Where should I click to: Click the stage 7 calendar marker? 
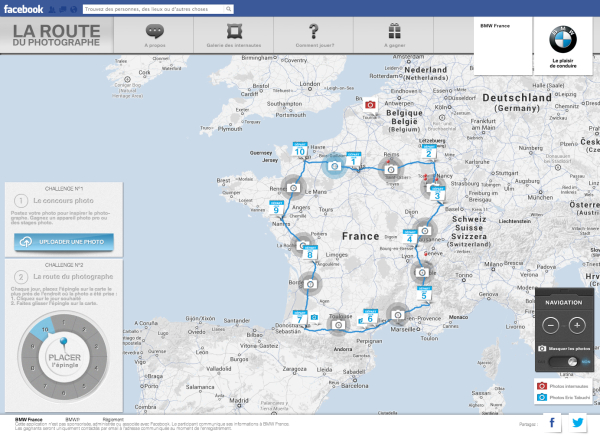pyautogui.click(x=300, y=318)
